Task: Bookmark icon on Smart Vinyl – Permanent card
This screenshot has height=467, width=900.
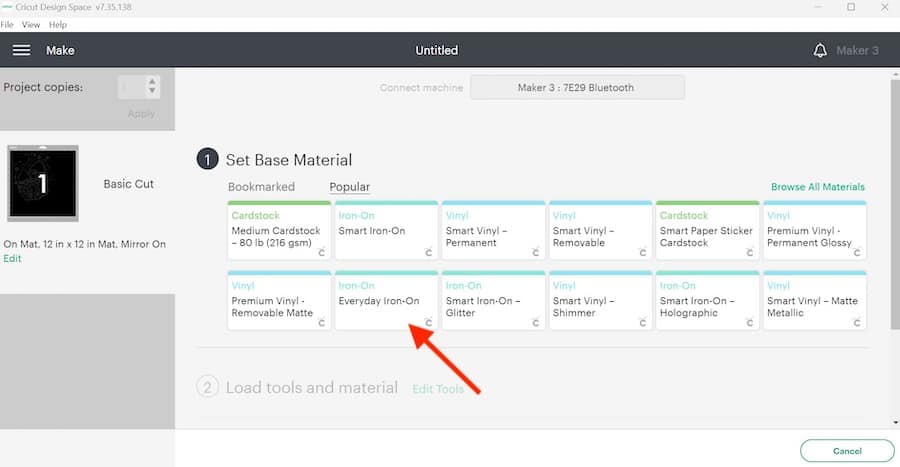Action: coord(536,252)
